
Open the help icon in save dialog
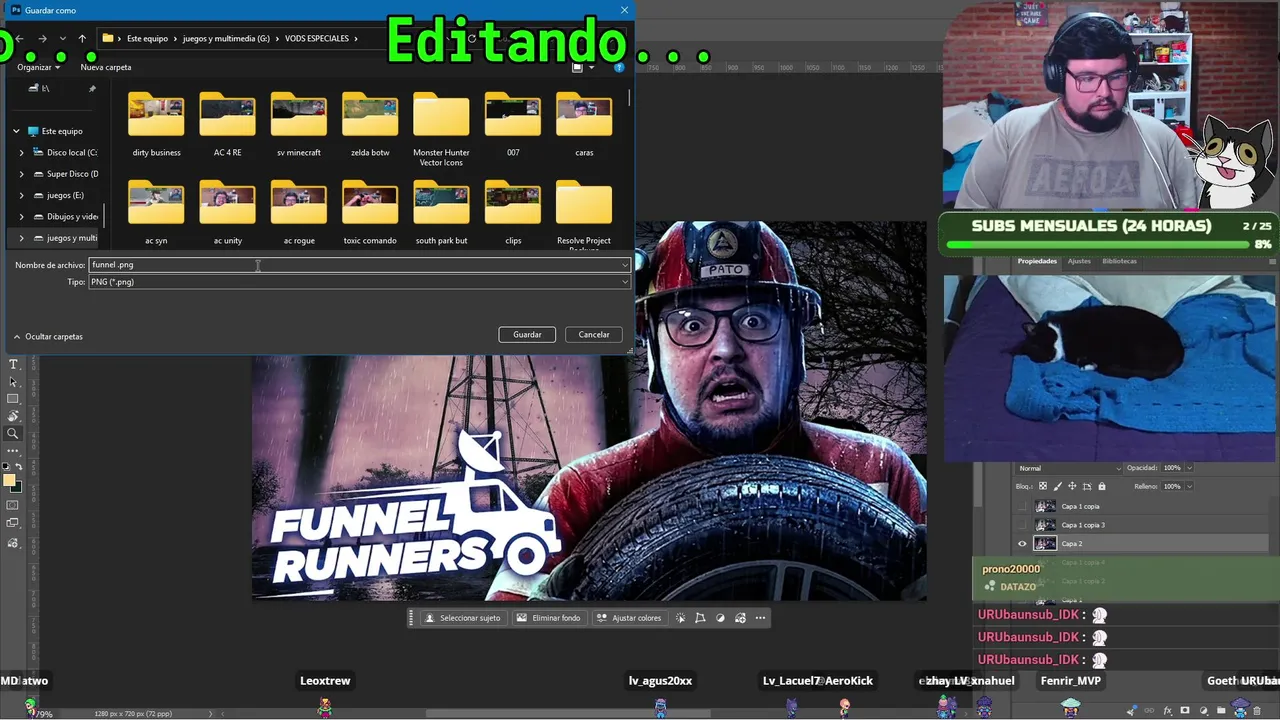pyautogui.click(x=619, y=67)
